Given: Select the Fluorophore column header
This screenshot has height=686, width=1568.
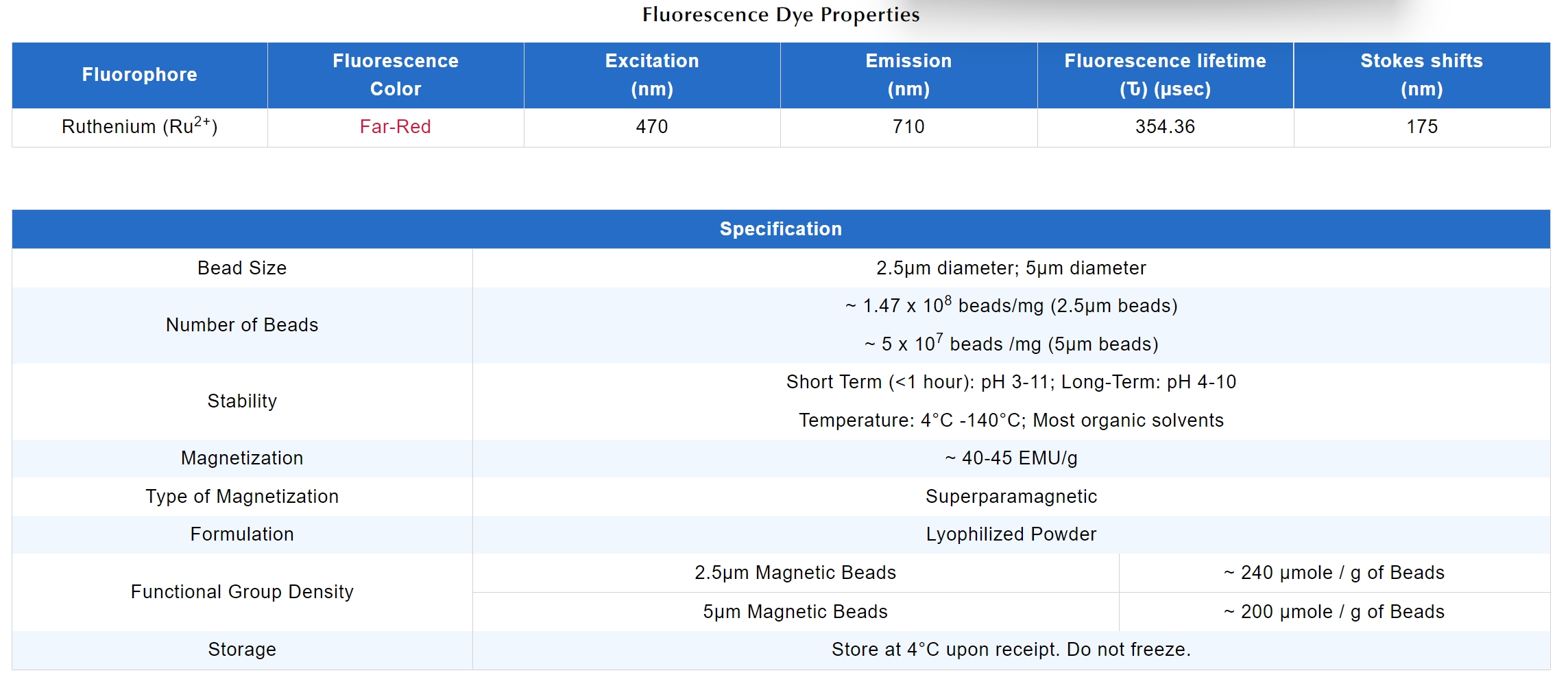Looking at the screenshot, I should tap(139, 75).
